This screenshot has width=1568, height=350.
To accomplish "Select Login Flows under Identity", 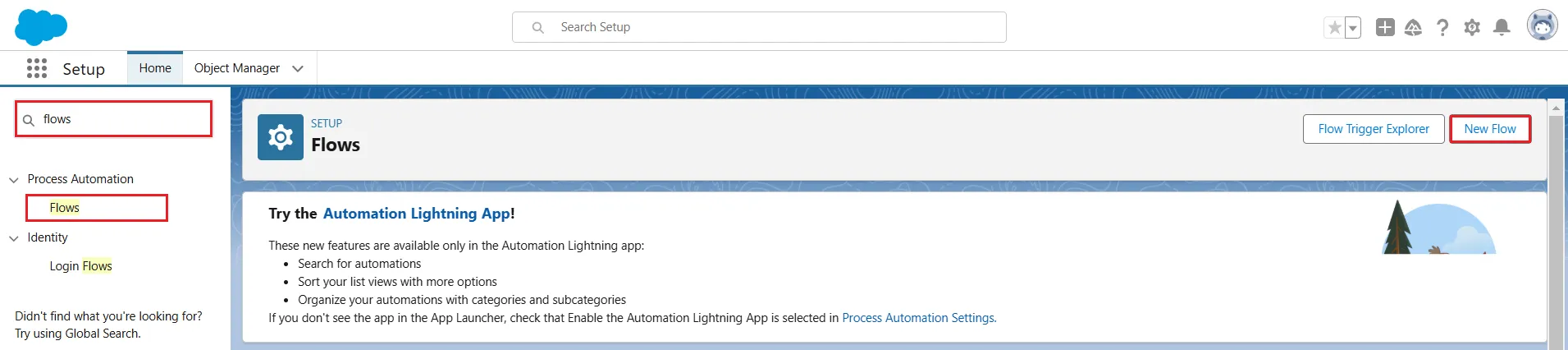I will 80,266.
